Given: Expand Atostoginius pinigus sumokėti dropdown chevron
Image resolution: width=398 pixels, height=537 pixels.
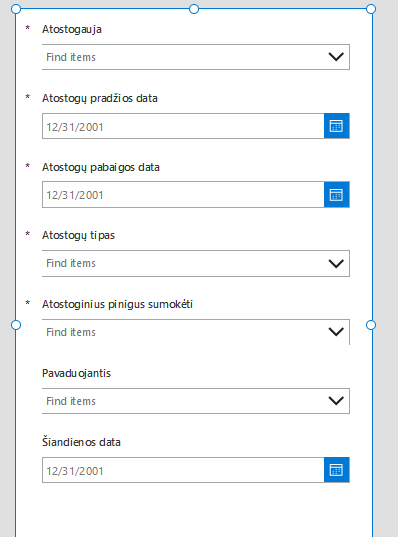Looking at the screenshot, I should (x=336, y=332).
